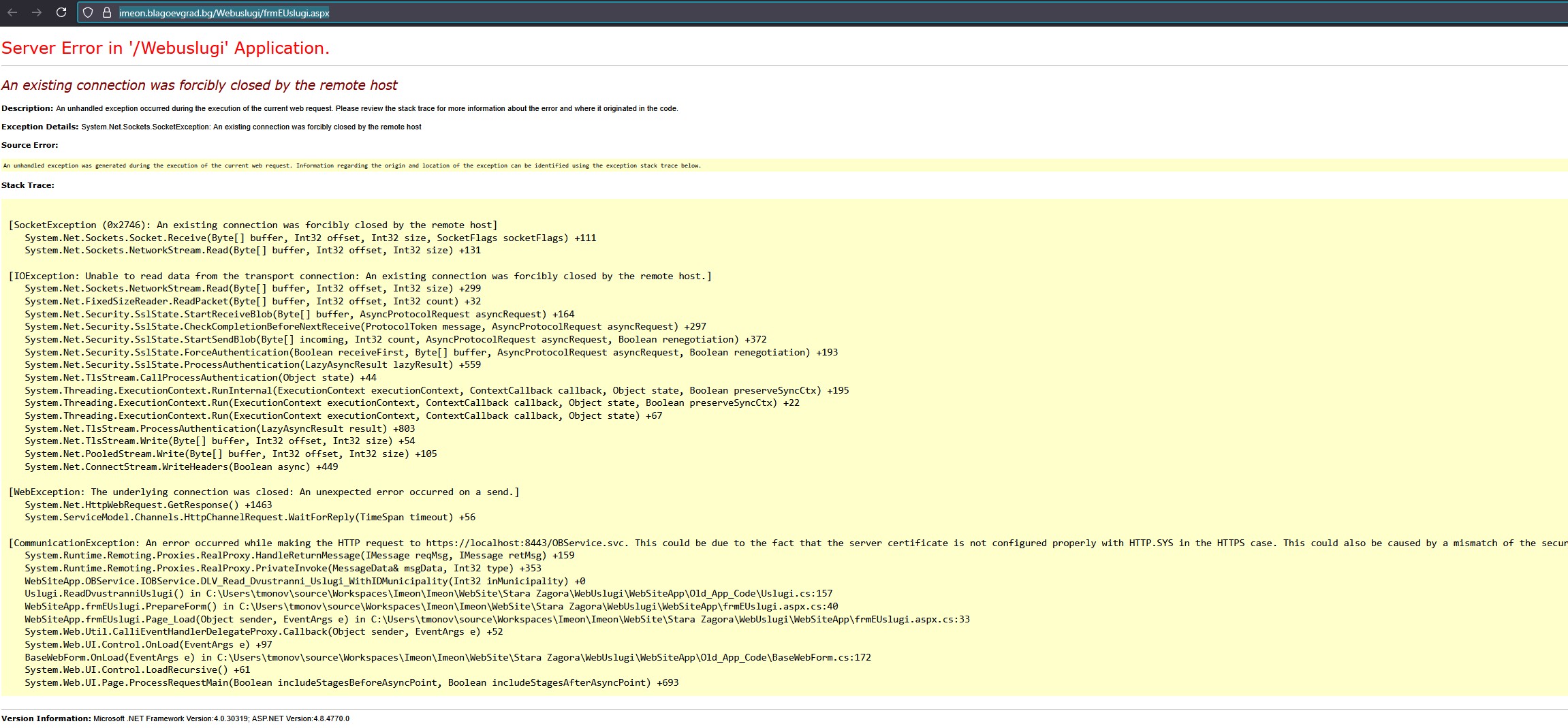This screenshot has width=1568, height=728.
Task: Open the tracking protection shield icon
Action: coord(88,12)
